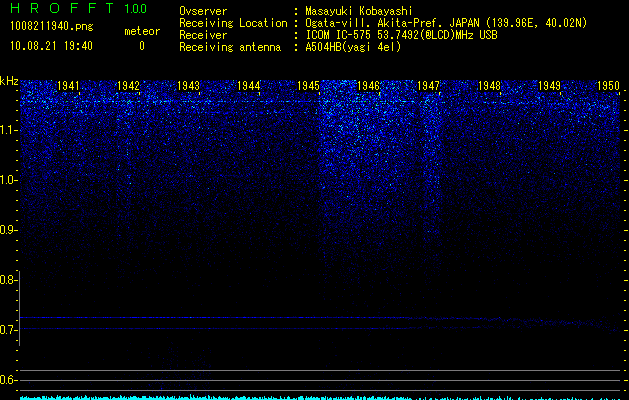Click the 1941 time marker
This screenshot has width=629, height=400.
tap(68, 86)
